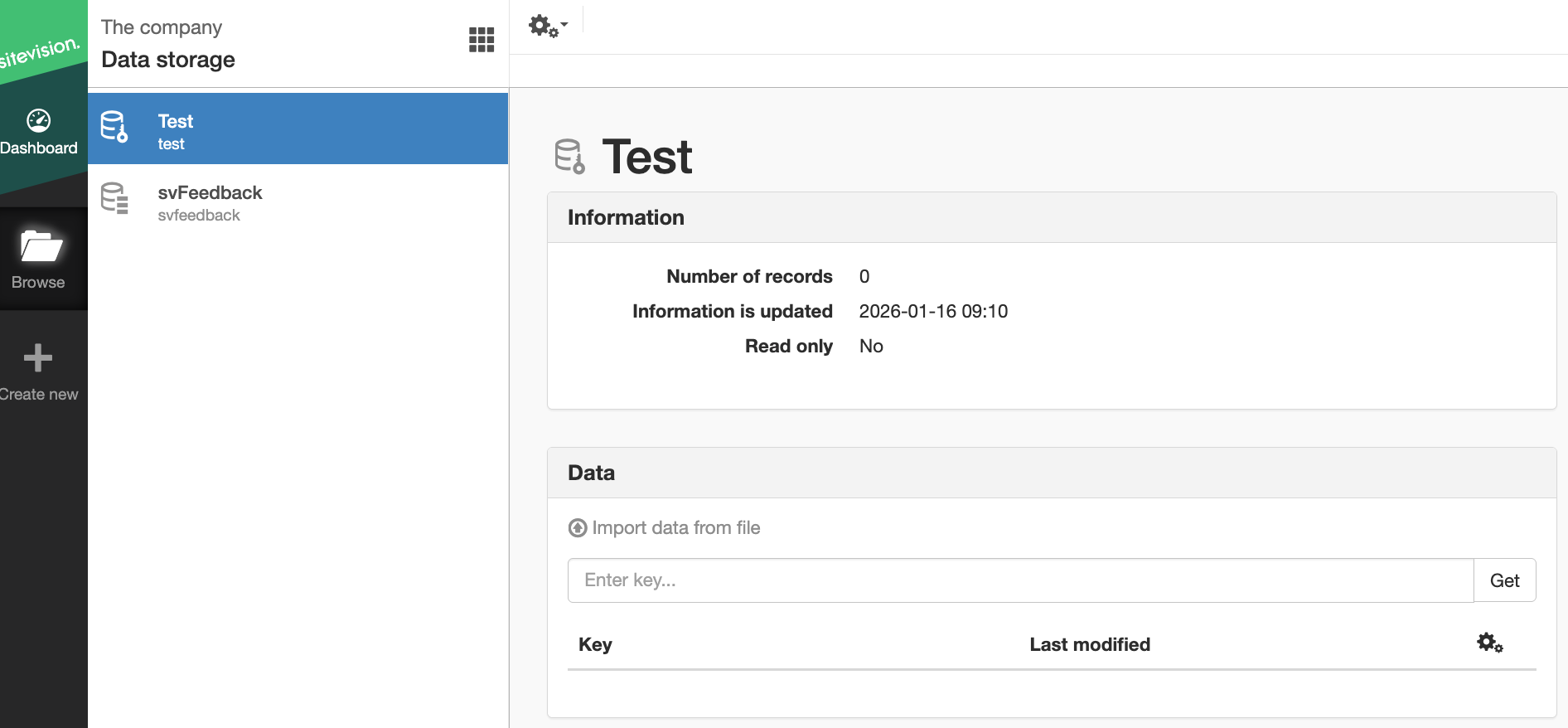The height and width of the screenshot is (728, 1568).
Task: Sort by the Key column header
Action: 595,644
